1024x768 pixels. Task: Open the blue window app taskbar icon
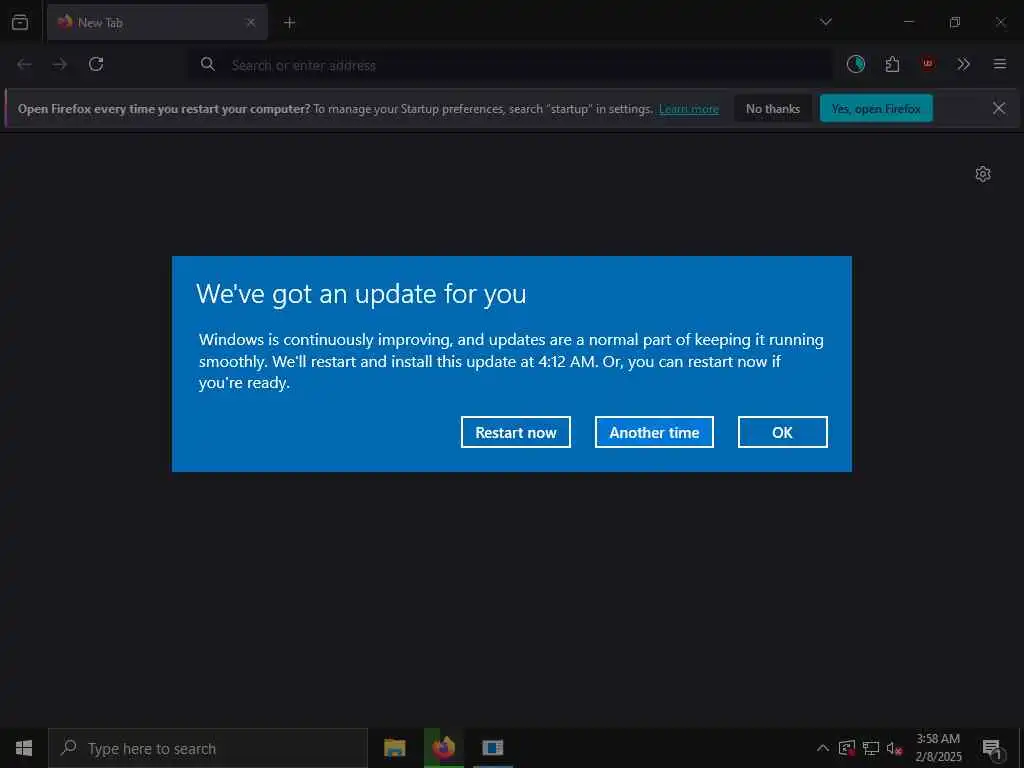click(x=492, y=748)
